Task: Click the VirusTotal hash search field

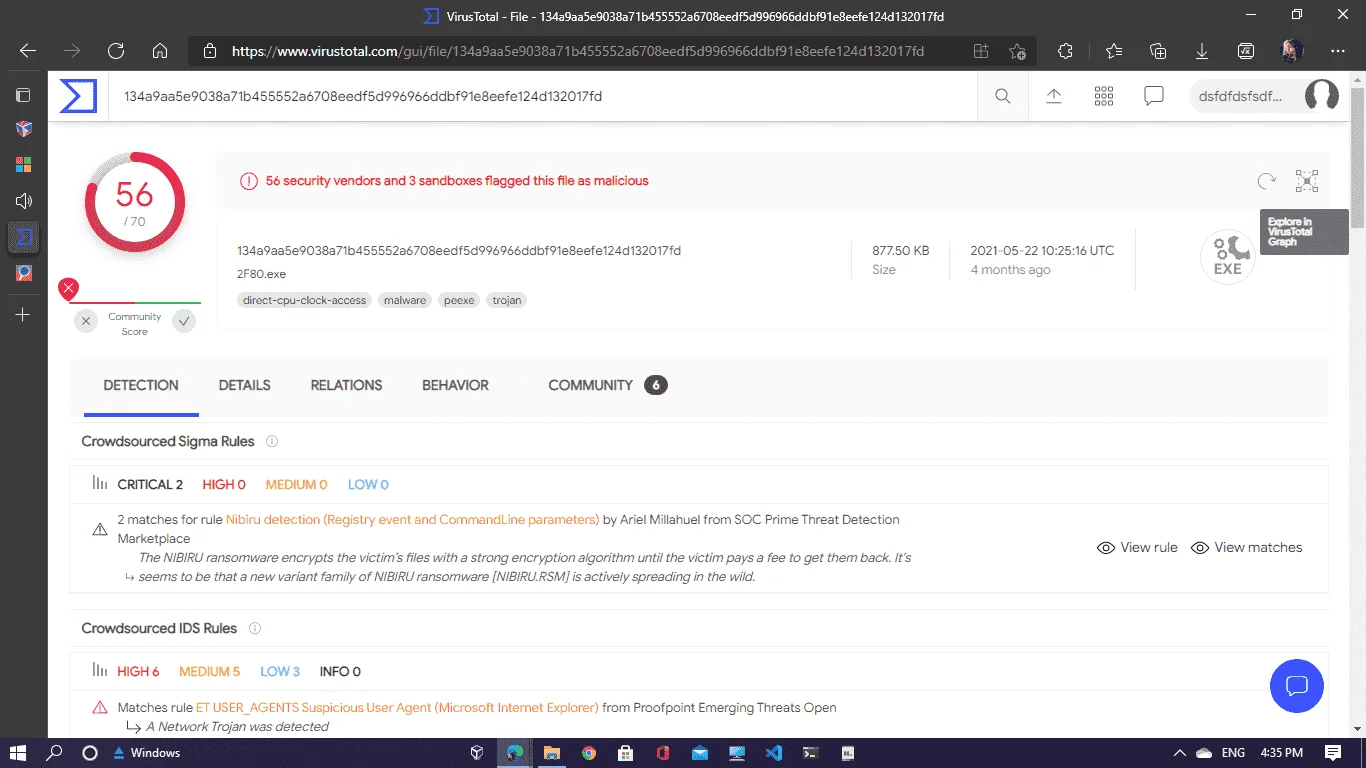Action: [543, 96]
